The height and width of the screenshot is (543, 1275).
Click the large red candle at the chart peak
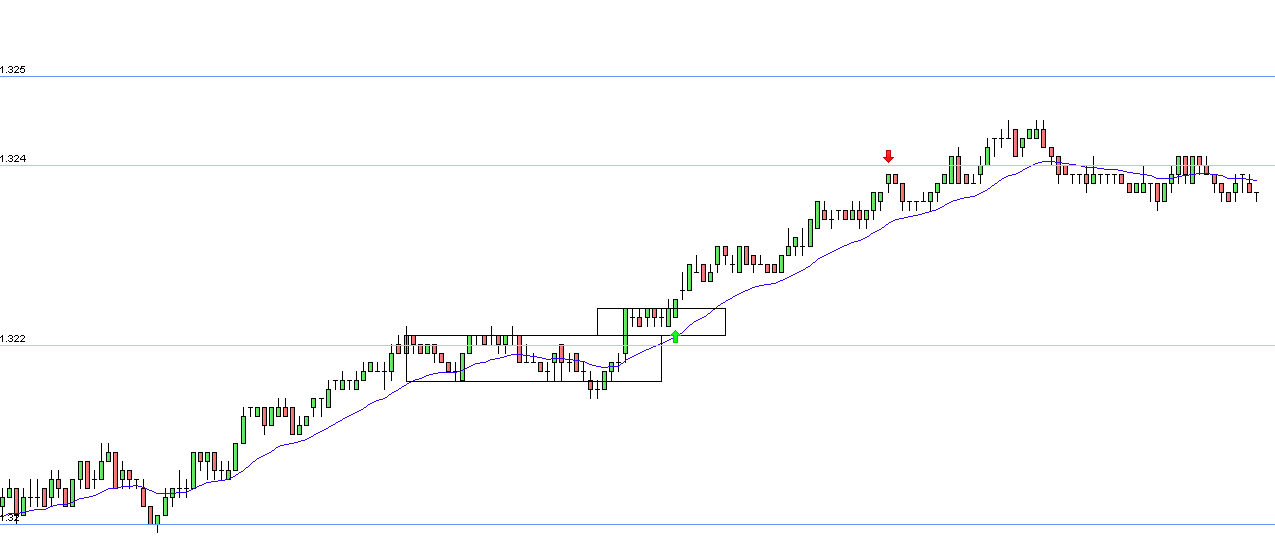[x=1017, y=142]
